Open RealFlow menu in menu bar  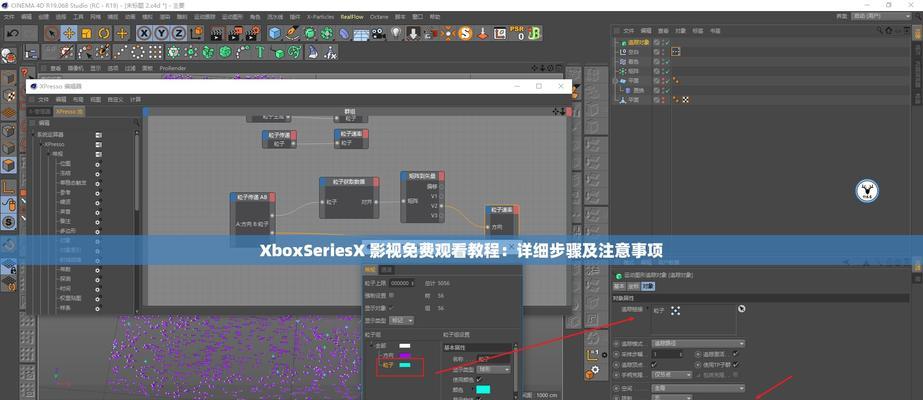click(x=352, y=17)
